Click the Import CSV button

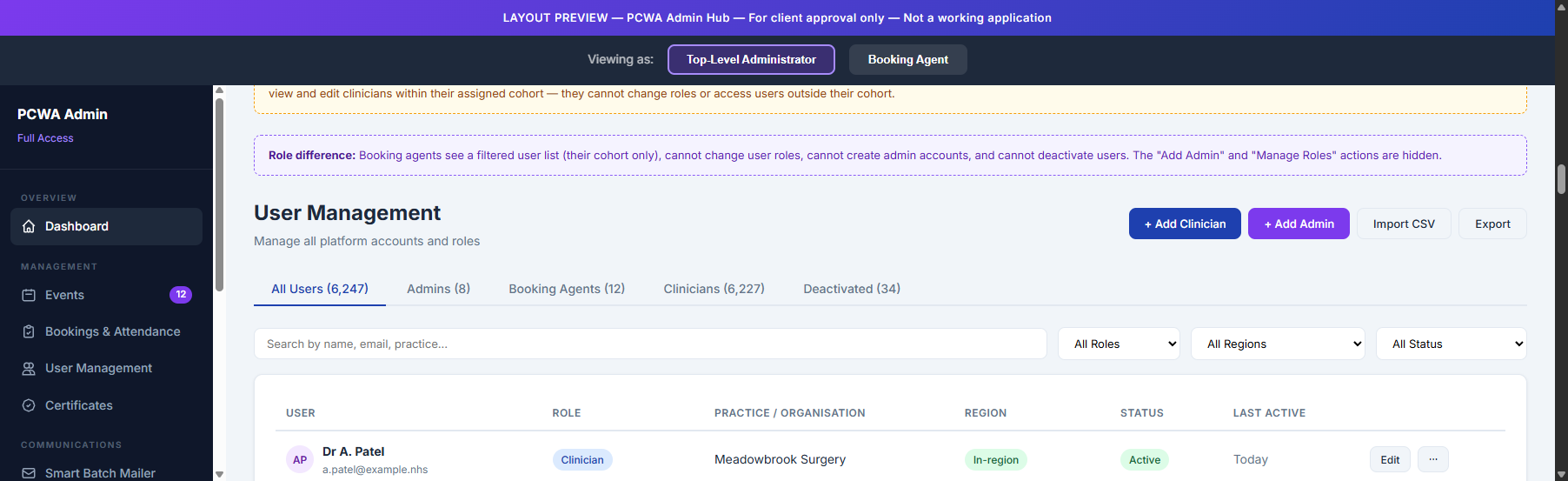pyautogui.click(x=1403, y=224)
